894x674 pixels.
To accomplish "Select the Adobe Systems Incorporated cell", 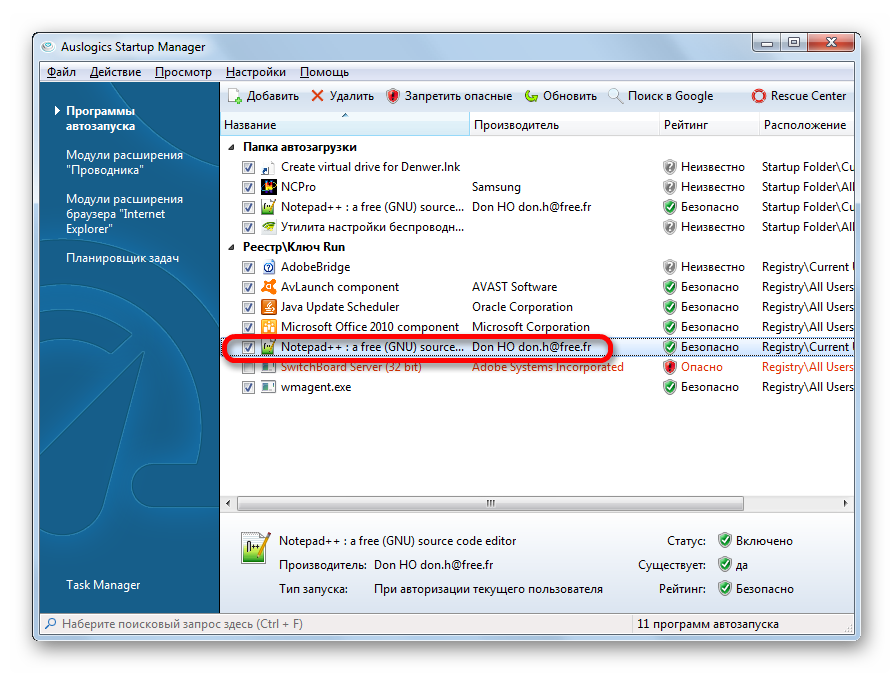I will pos(547,367).
